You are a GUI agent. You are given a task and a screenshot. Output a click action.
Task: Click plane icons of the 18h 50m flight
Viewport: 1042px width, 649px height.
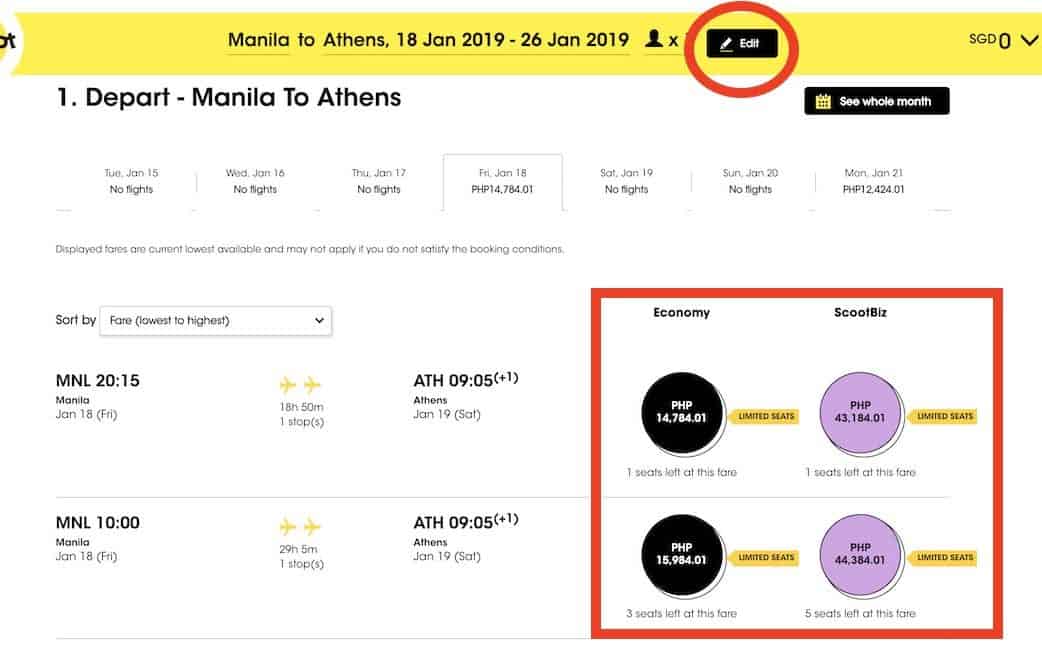coord(300,385)
